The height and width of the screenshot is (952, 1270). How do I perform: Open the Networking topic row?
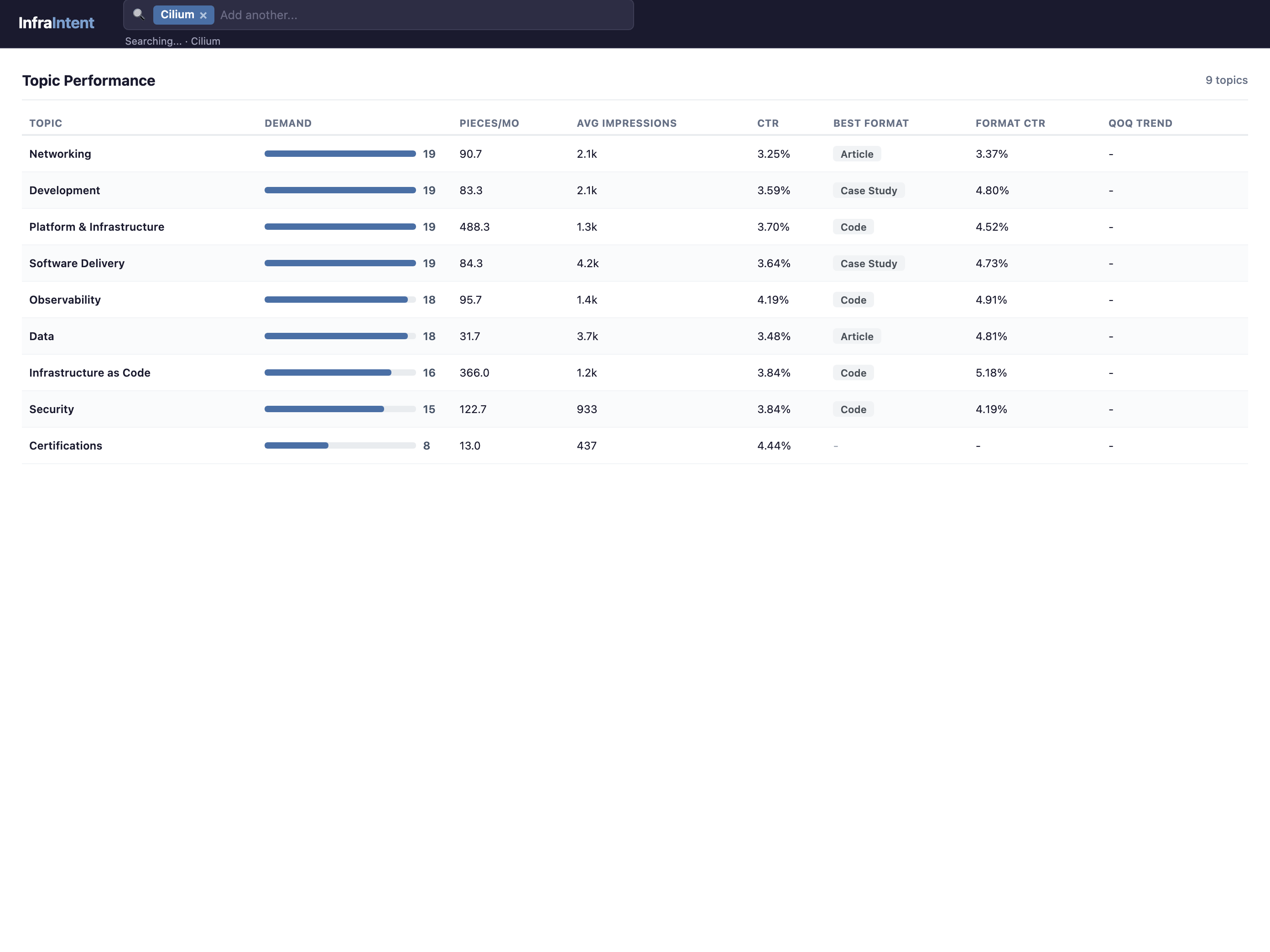coord(60,154)
